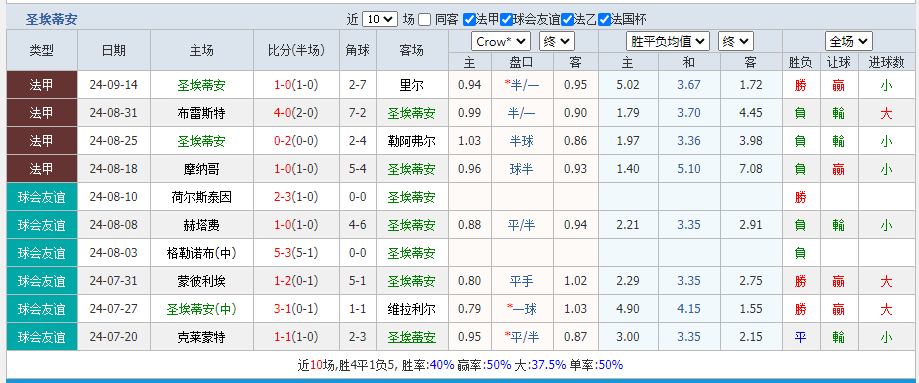This screenshot has height=383, width=919.
Task: Open the 胜平负均值 dropdown
Action: [x=668, y=42]
